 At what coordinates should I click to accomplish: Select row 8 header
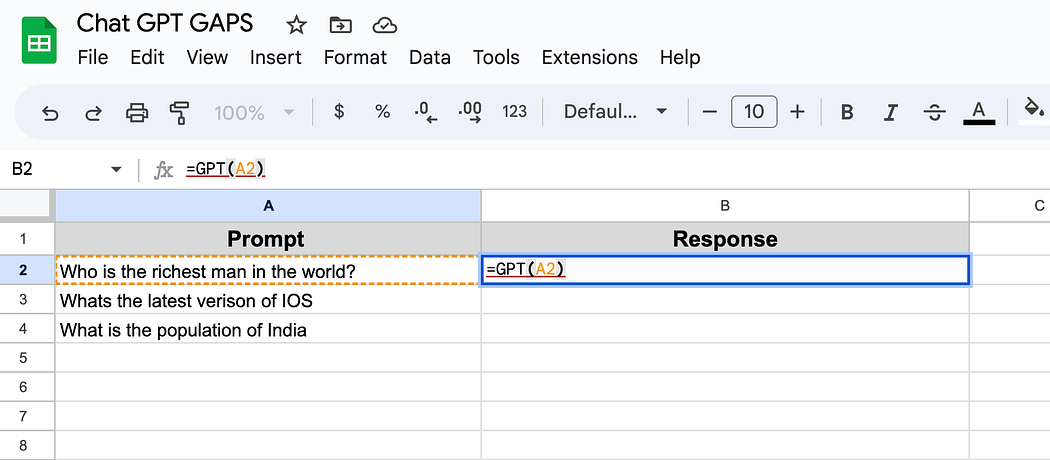[x=27, y=445]
